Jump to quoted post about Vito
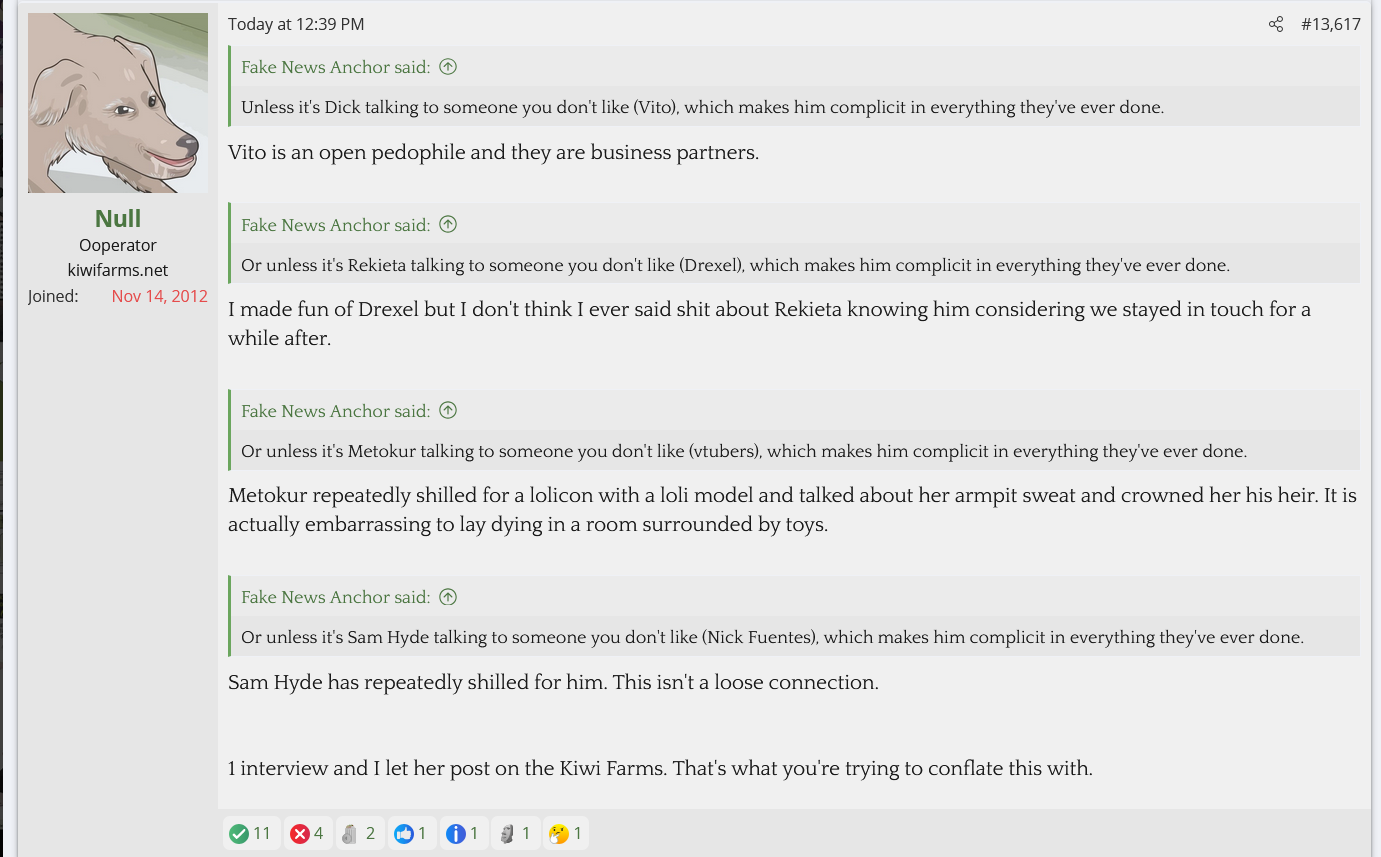1381x857 pixels. (x=448, y=67)
